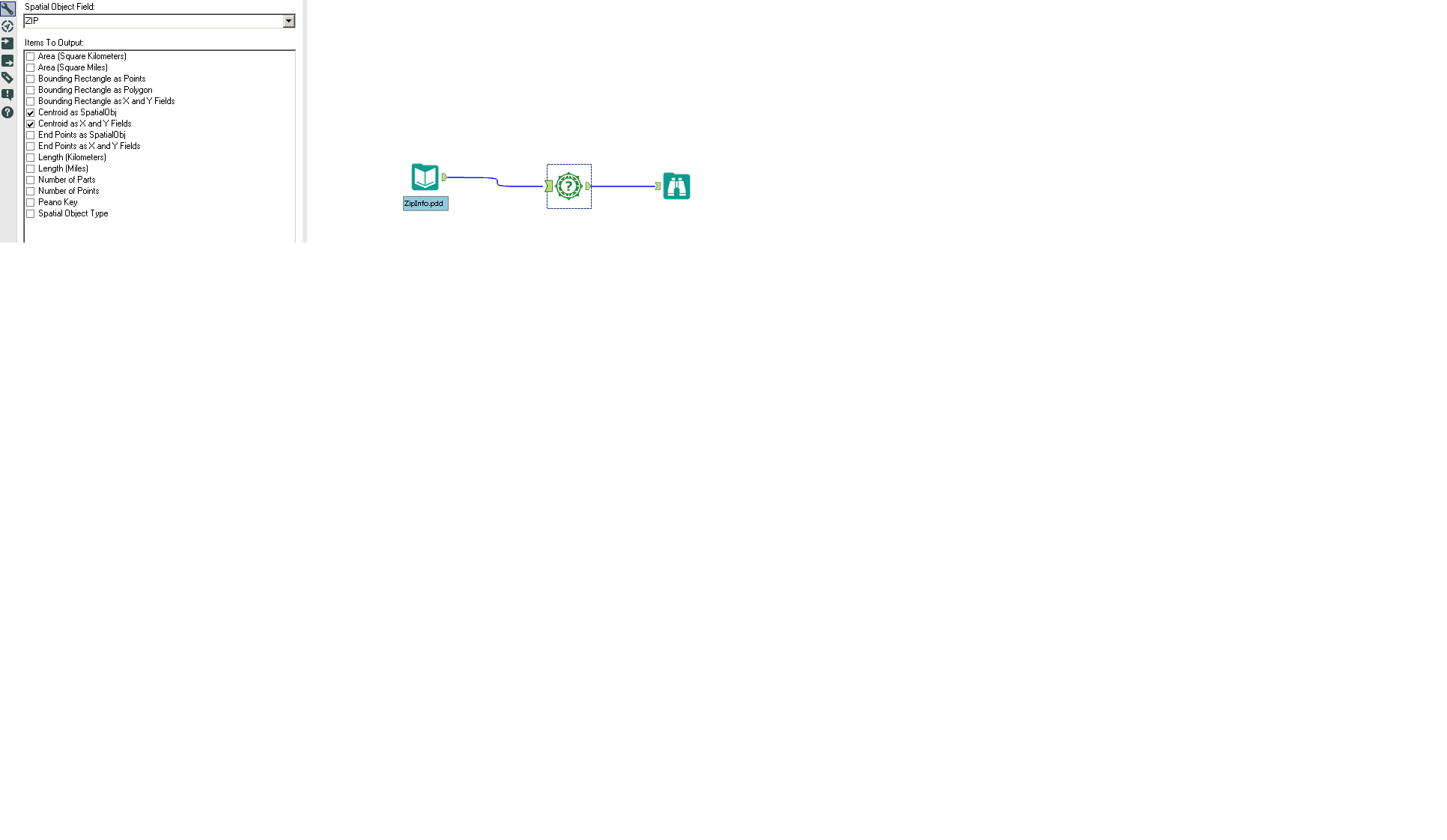1447x840 pixels.
Task: Click the Number of Parts list item
Action: point(67,179)
